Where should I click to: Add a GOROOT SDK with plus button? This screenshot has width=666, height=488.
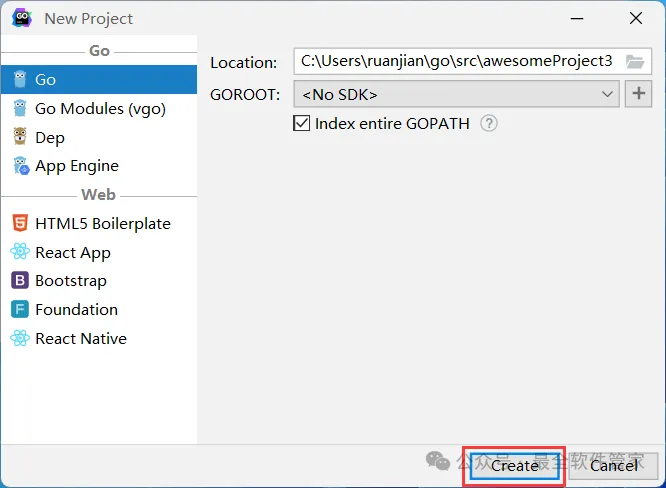pyautogui.click(x=638, y=94)
